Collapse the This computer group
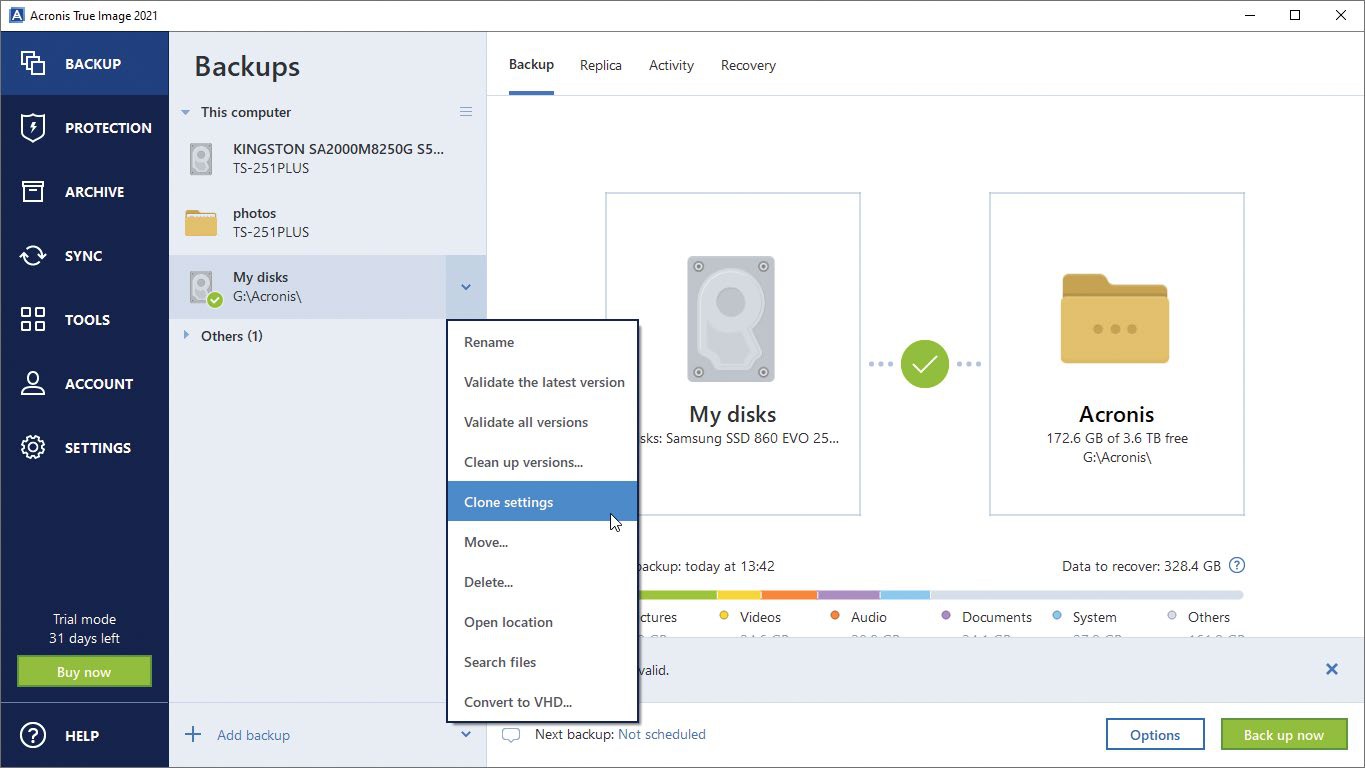Viewport: 1365px width, 768px height. (185, 112)
